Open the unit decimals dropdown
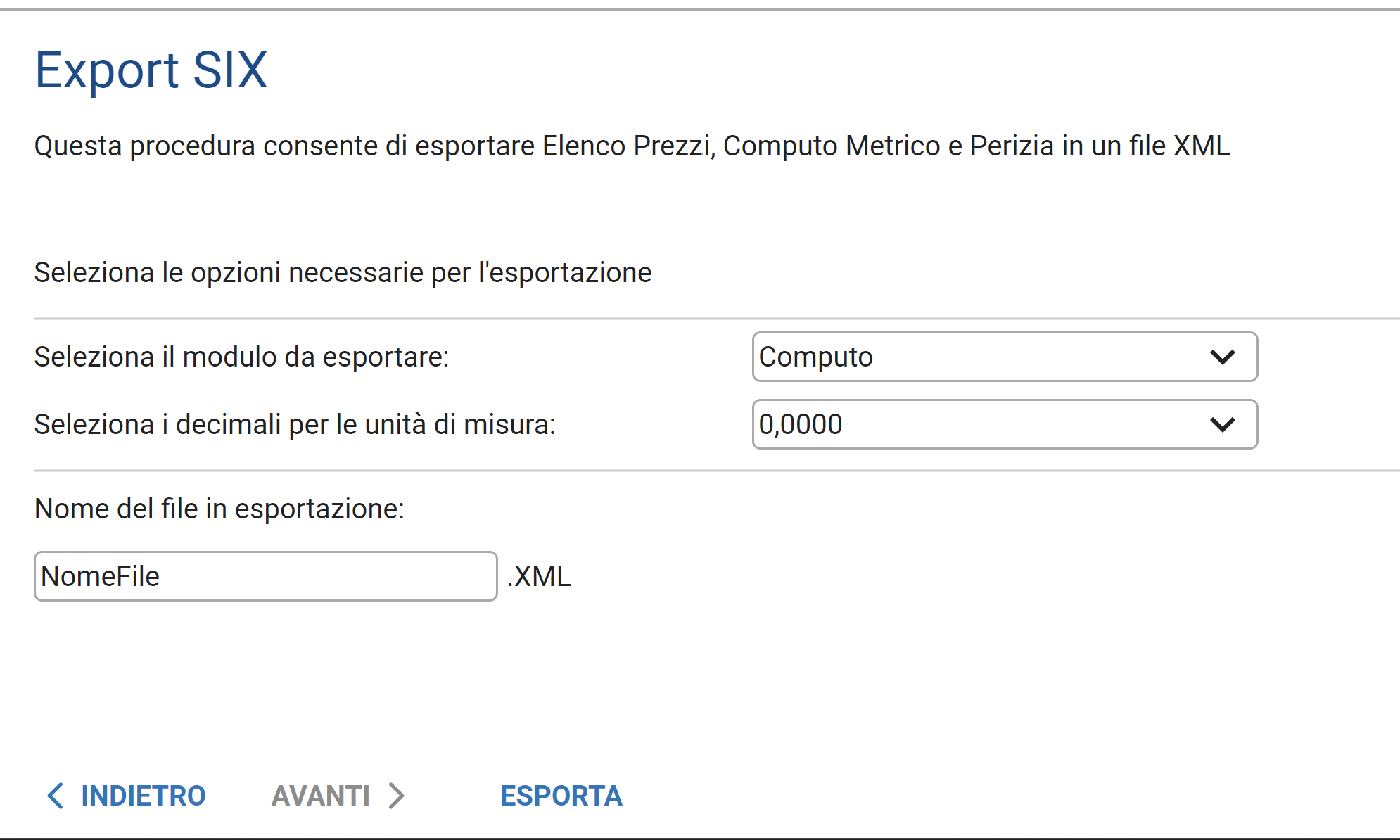This screenshot has height=840, width=1400. [x=1005, y=425]
